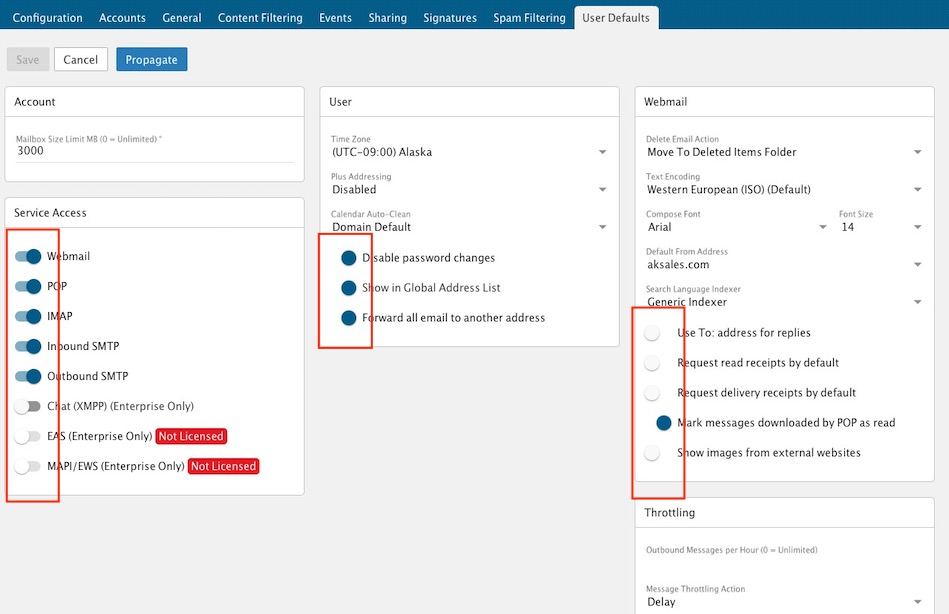Expand the Delete Email Action dropdown
Screen dimensions: 949x614
click(x=783, y=152)
